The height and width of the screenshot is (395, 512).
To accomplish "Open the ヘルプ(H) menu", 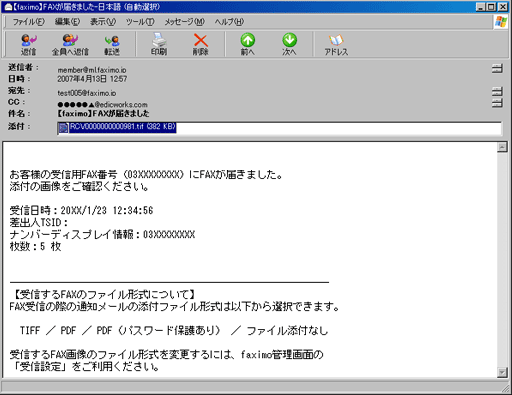I will pyautogui.click(x=229, y=22).
